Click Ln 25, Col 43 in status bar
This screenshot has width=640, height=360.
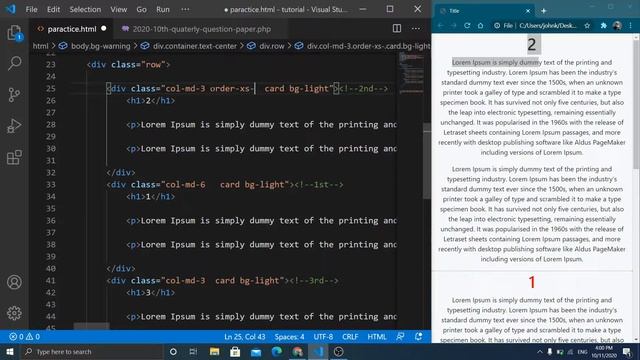click(x=245, y=337)
